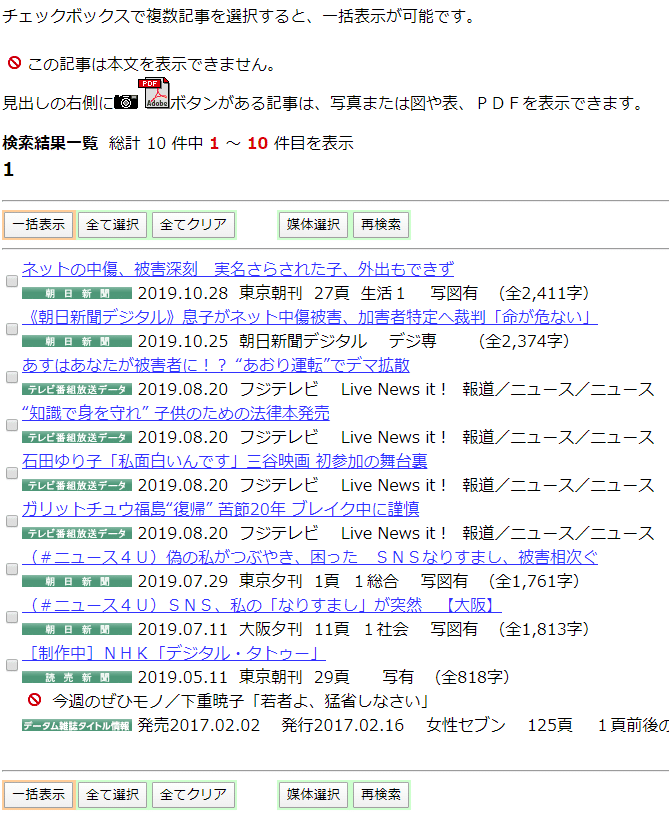Click the 読売新聞 badge under the NHK article
This screenshot has width=669, height=815.
pyautogui.click(x=77, y=677)
